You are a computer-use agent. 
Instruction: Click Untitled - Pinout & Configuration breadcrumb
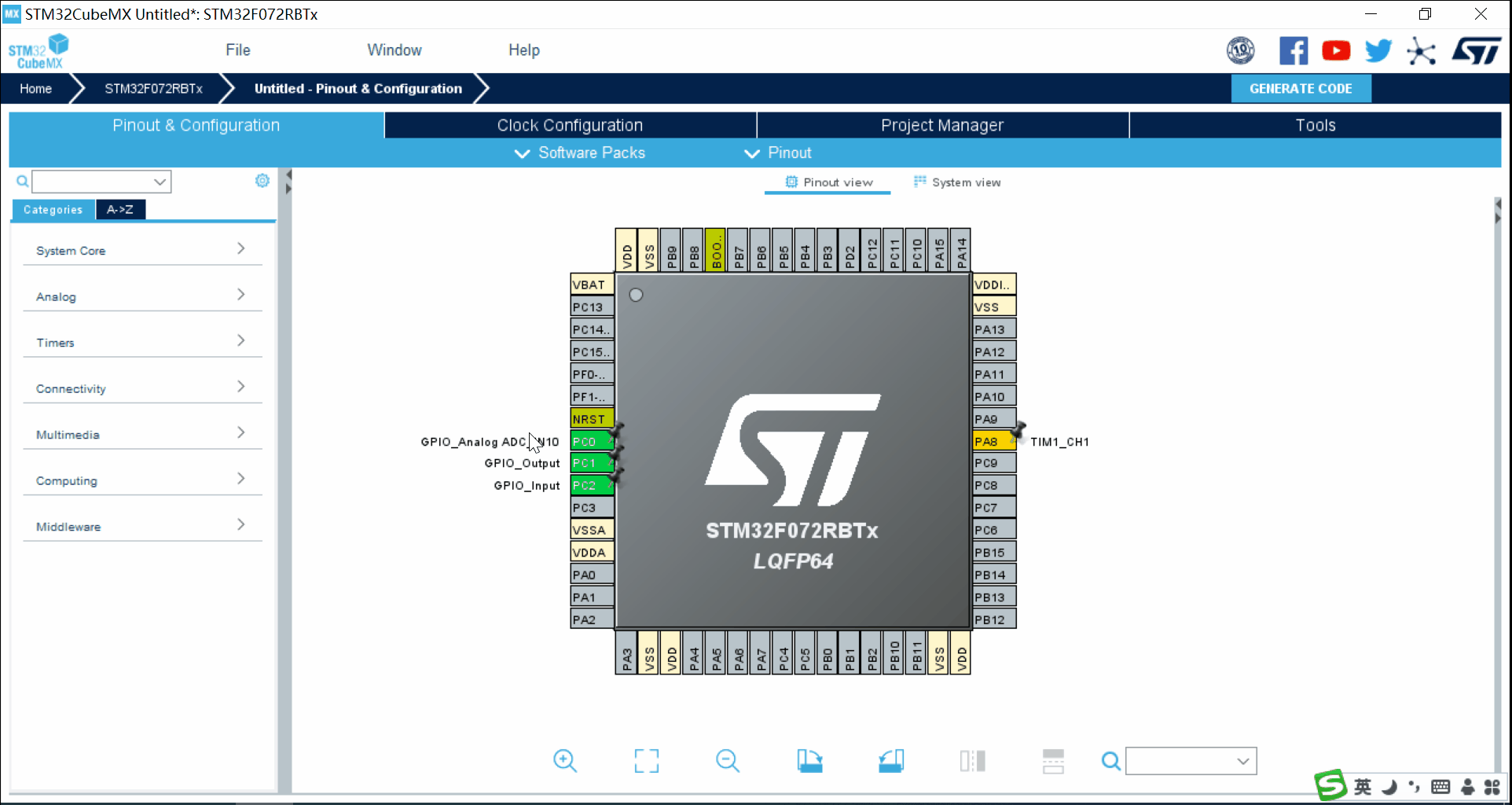tap(358, 89)
